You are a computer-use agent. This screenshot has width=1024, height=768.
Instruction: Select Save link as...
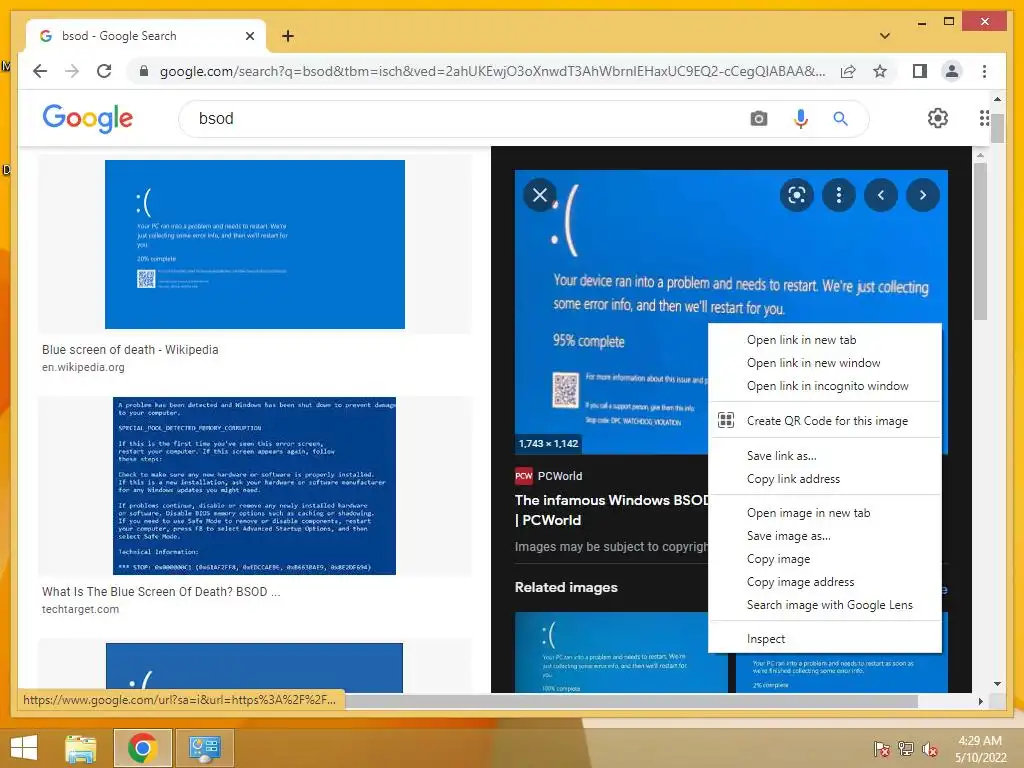click(824, 456)
